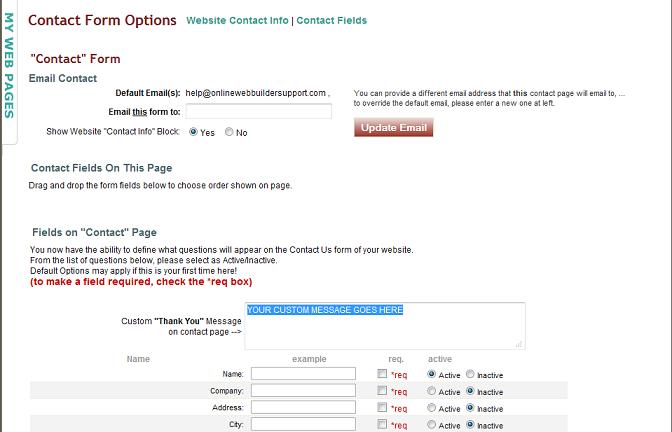The image size is (672, 432).
Task: Click the Update Email button
Action: click(393, 128)
